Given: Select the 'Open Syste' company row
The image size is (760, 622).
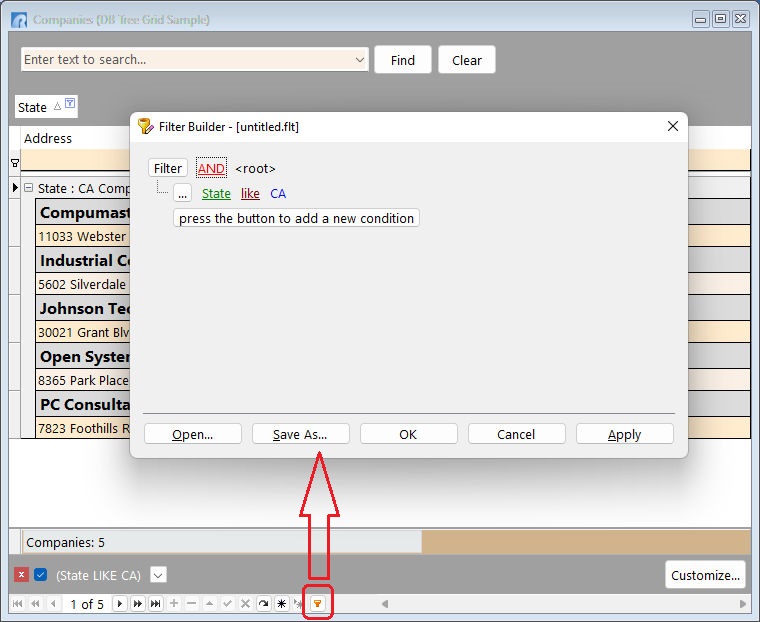Looking at the screenshot, I should (83, 356).
